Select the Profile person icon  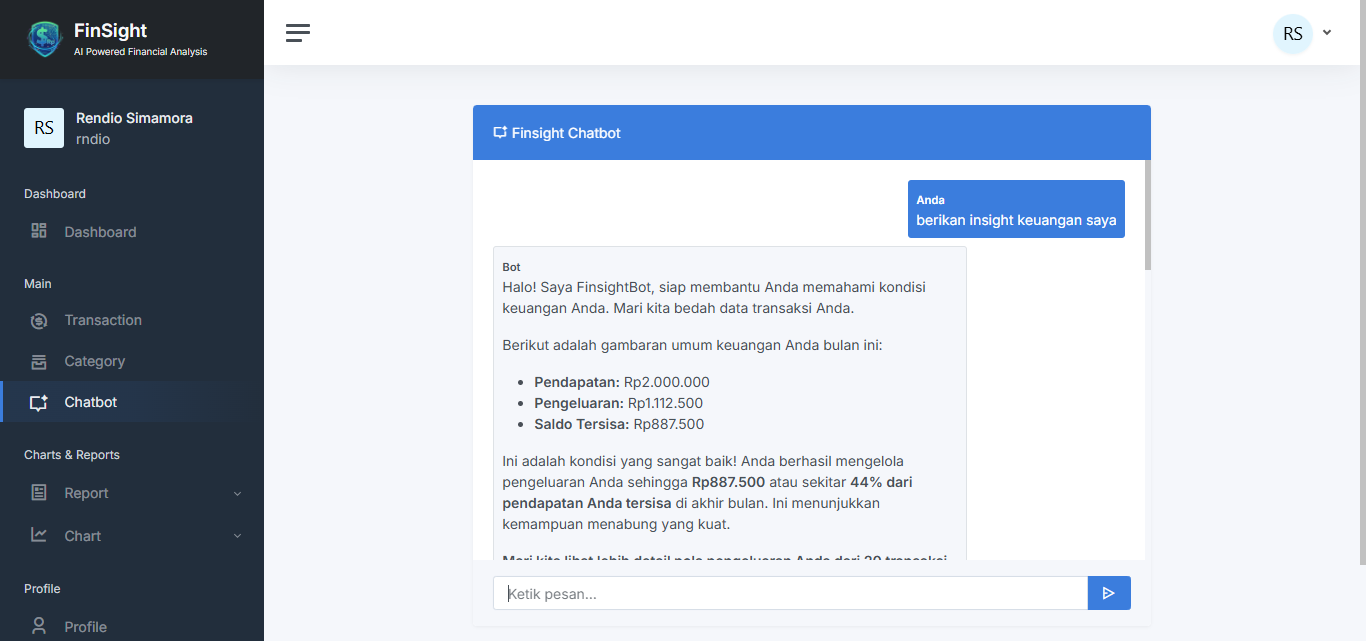[x=39, y=626]
